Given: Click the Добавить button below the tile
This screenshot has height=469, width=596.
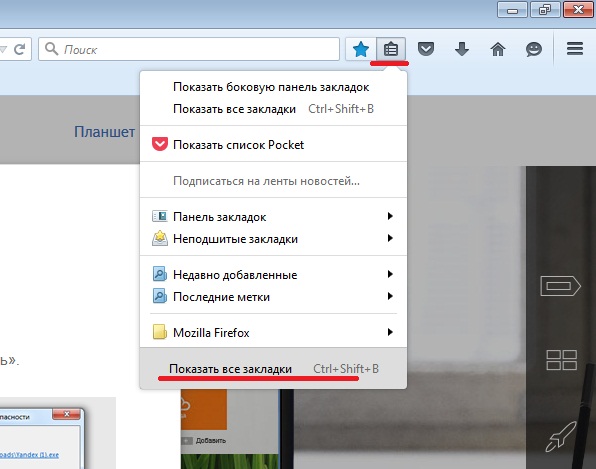Looking at the screenshot, I should tap(204, 441).
